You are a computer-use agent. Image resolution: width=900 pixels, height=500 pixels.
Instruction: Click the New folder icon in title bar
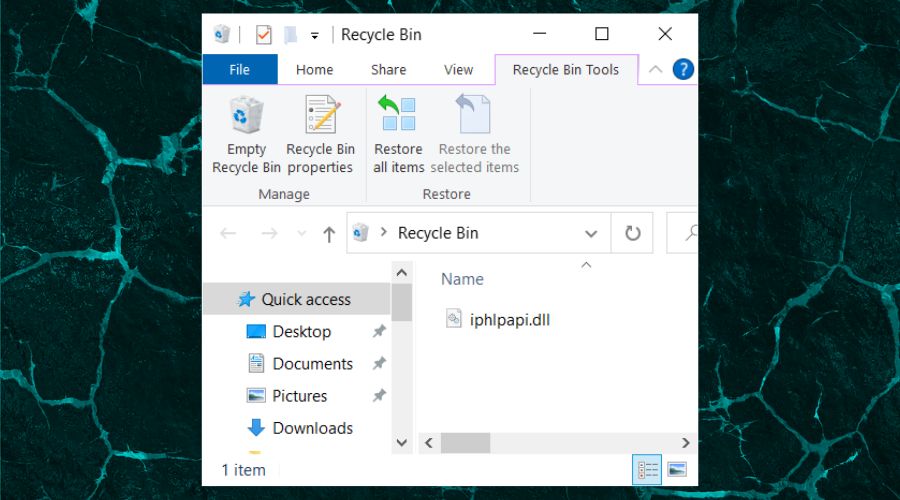tap(290, 35)
